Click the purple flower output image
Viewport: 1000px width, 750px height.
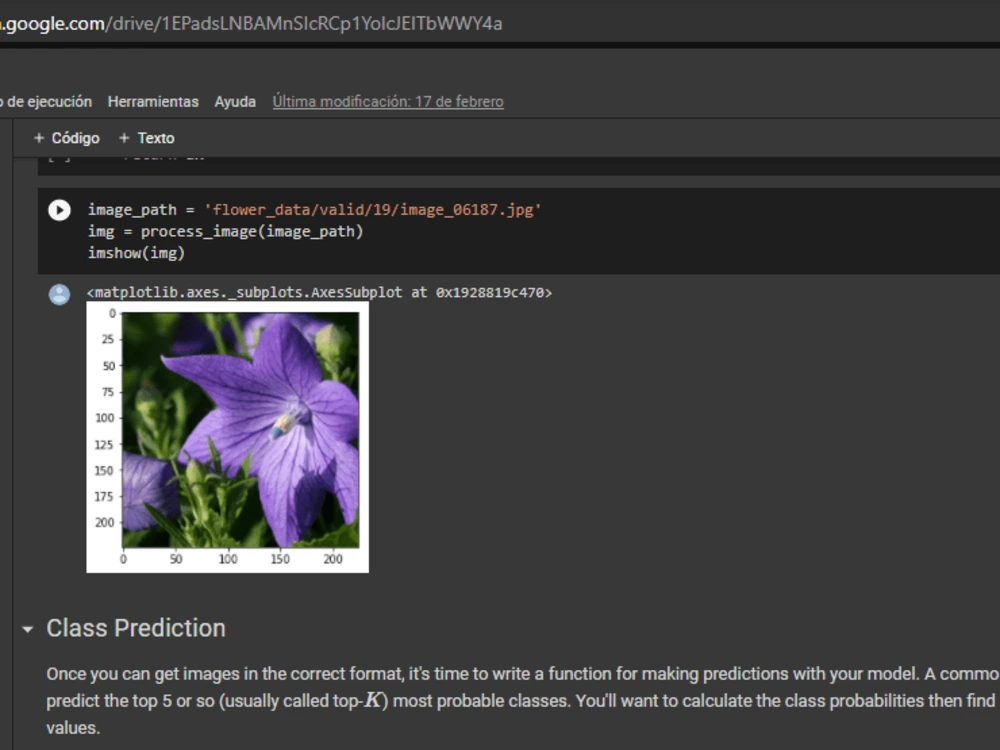tap(228, 437)
